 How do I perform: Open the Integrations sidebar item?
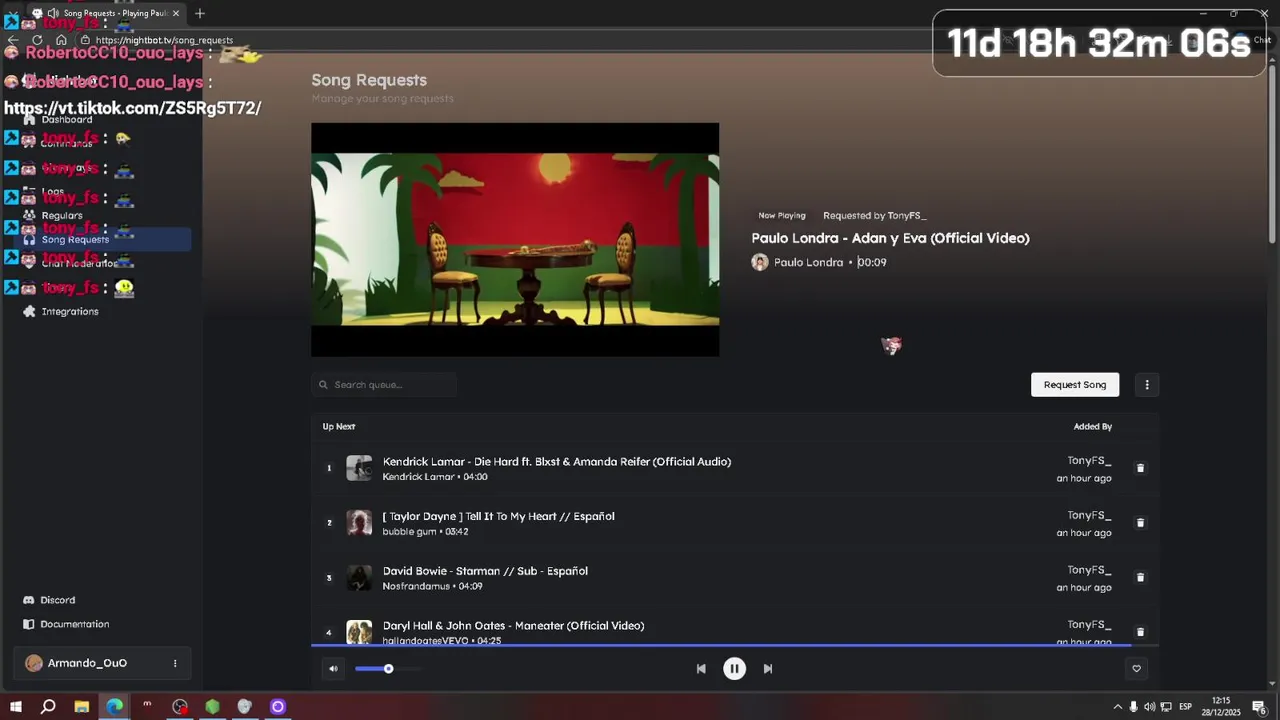coord(70,312)
